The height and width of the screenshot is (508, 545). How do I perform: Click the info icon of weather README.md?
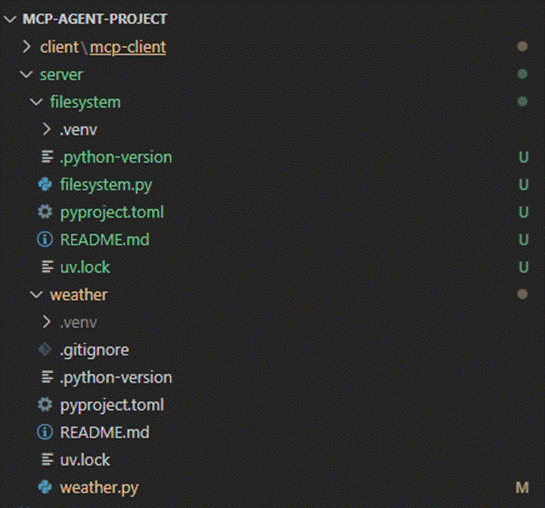coord(45,432)
